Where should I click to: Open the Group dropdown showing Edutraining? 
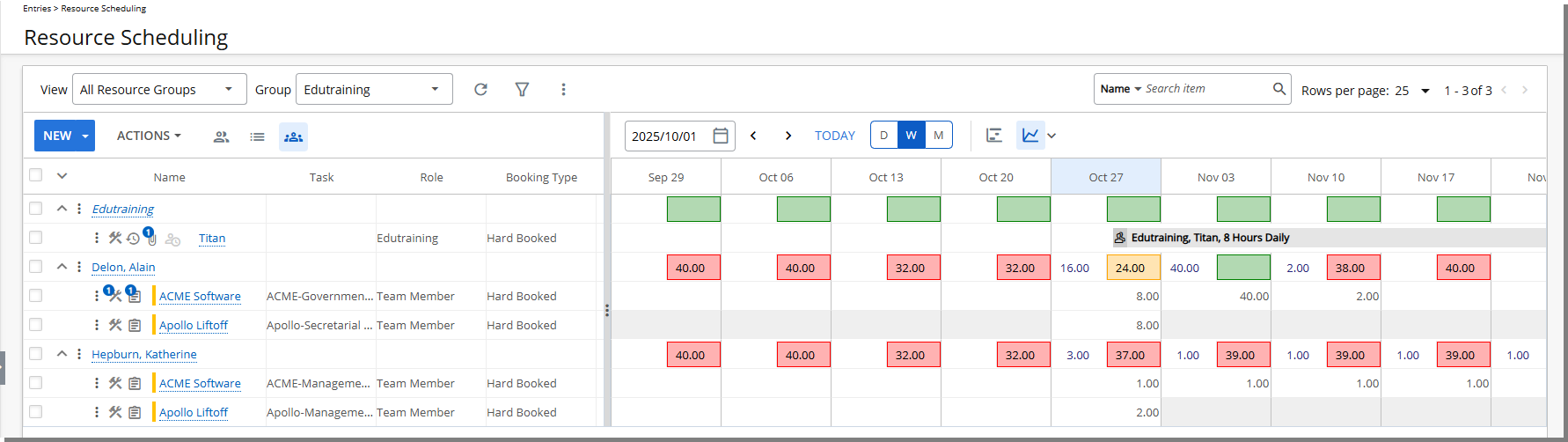[x=374, y=89]
